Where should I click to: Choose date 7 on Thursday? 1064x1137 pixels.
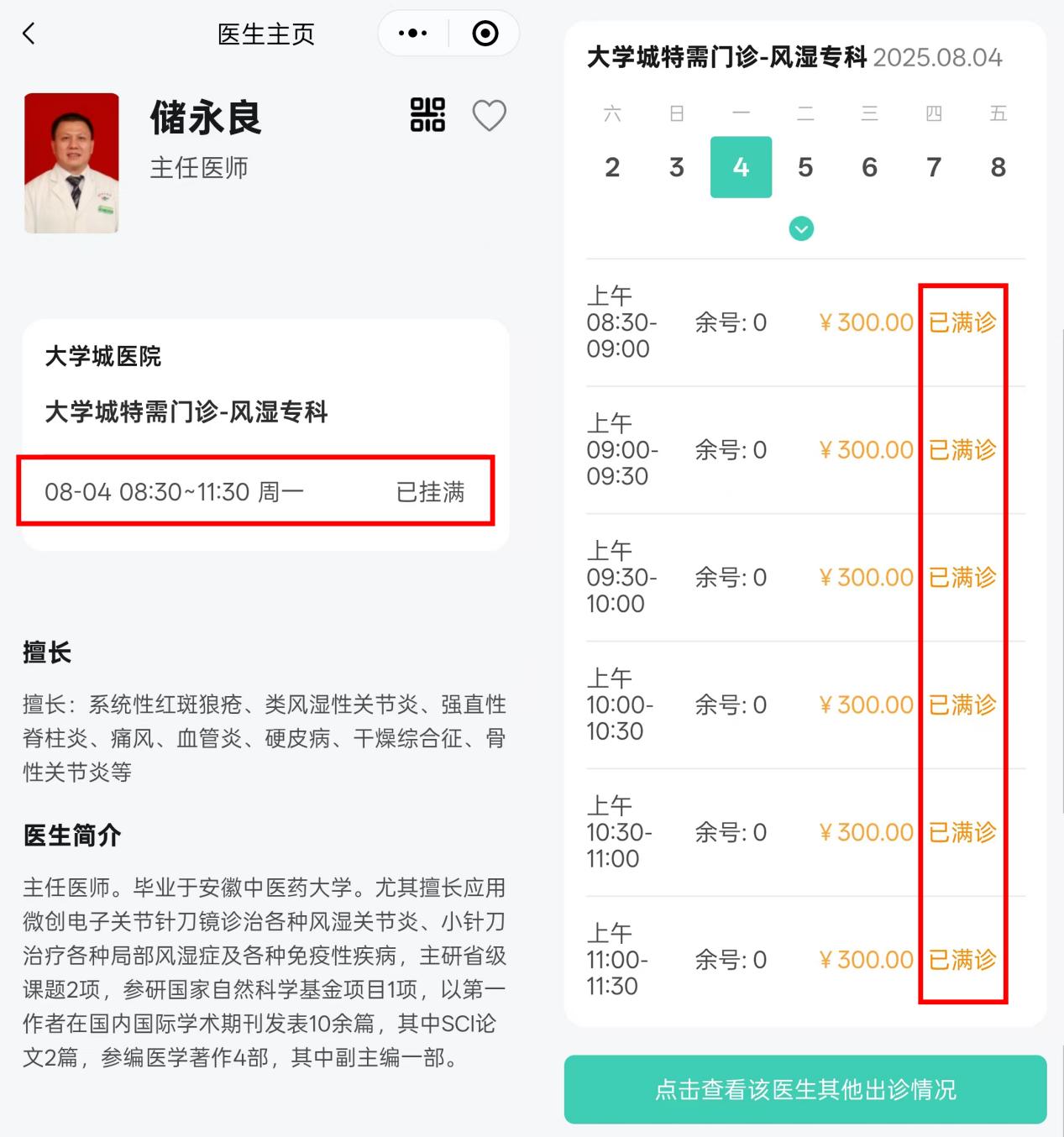(934, 167)
